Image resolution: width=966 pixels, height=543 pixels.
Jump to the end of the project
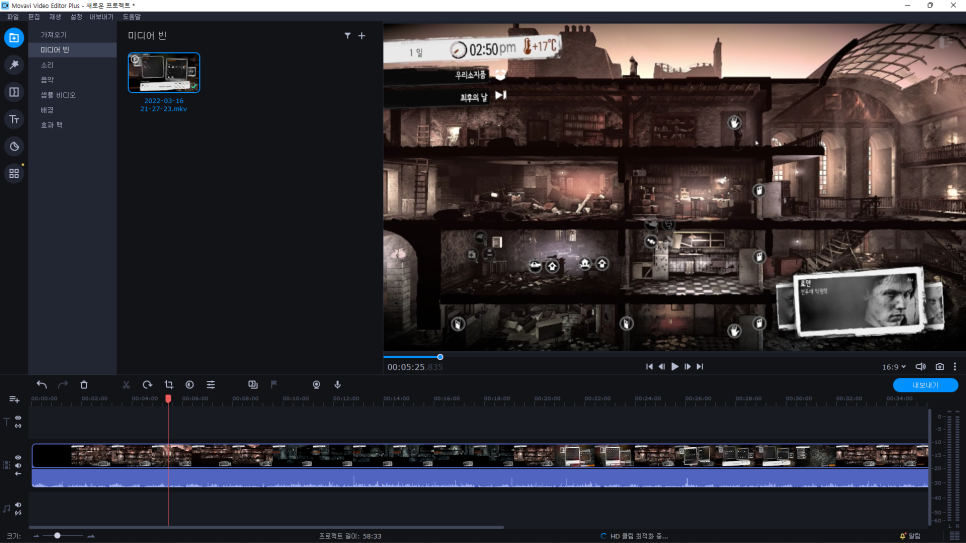tap(700, 367)
